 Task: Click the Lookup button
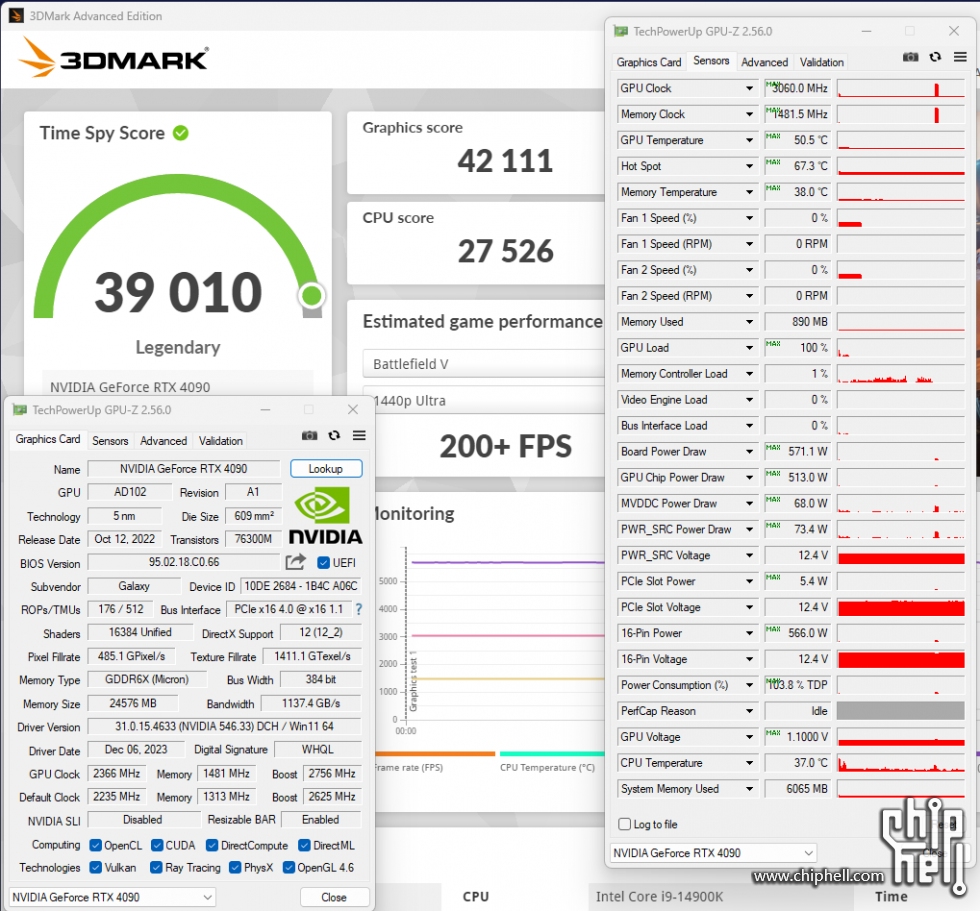point(326,469)
